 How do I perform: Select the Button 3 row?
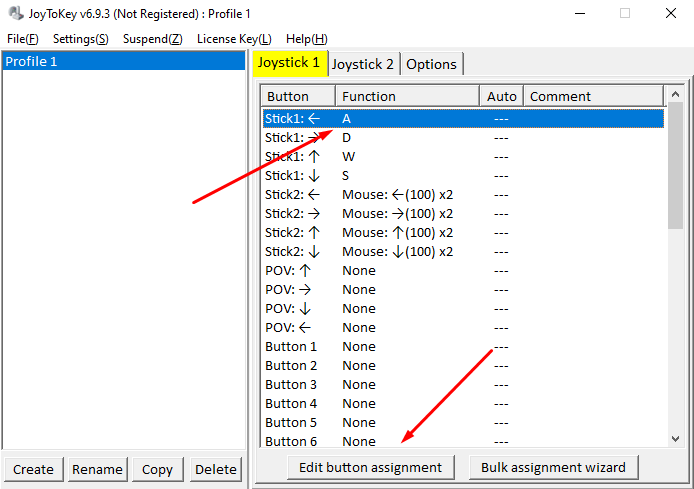pos(463,385)
